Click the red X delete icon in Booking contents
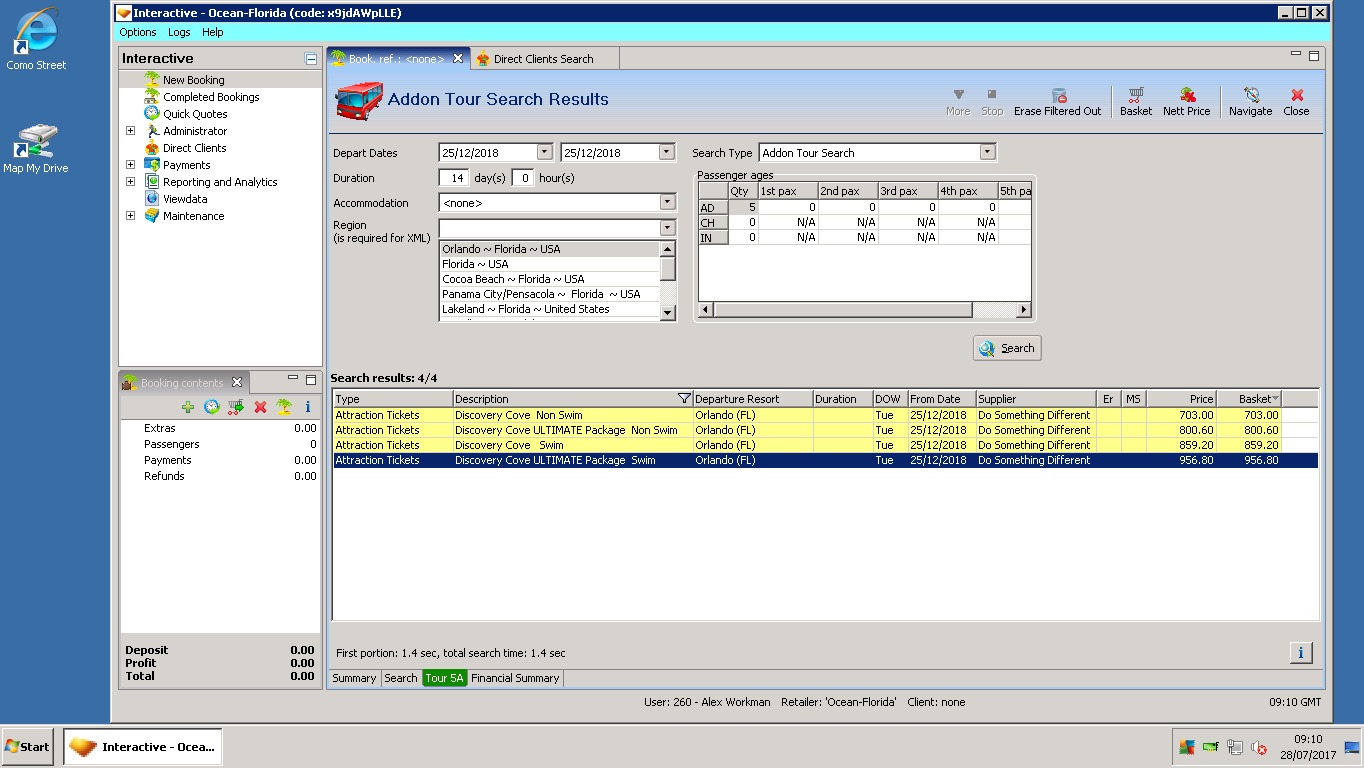This screenshot has height=768, width=1364. 260,407
